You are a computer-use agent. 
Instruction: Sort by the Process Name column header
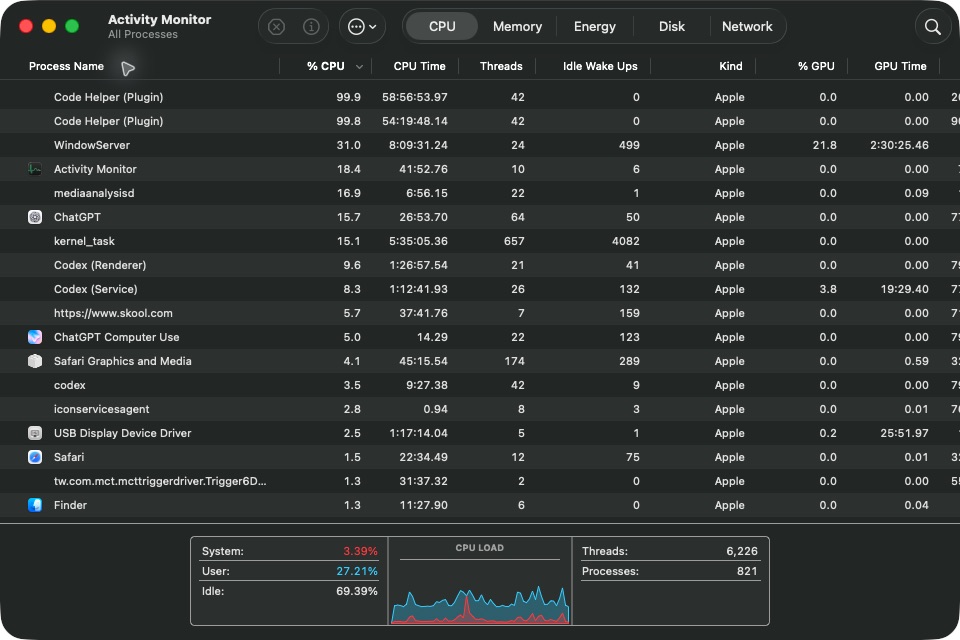pyautogui.click(x=66, y=66)
